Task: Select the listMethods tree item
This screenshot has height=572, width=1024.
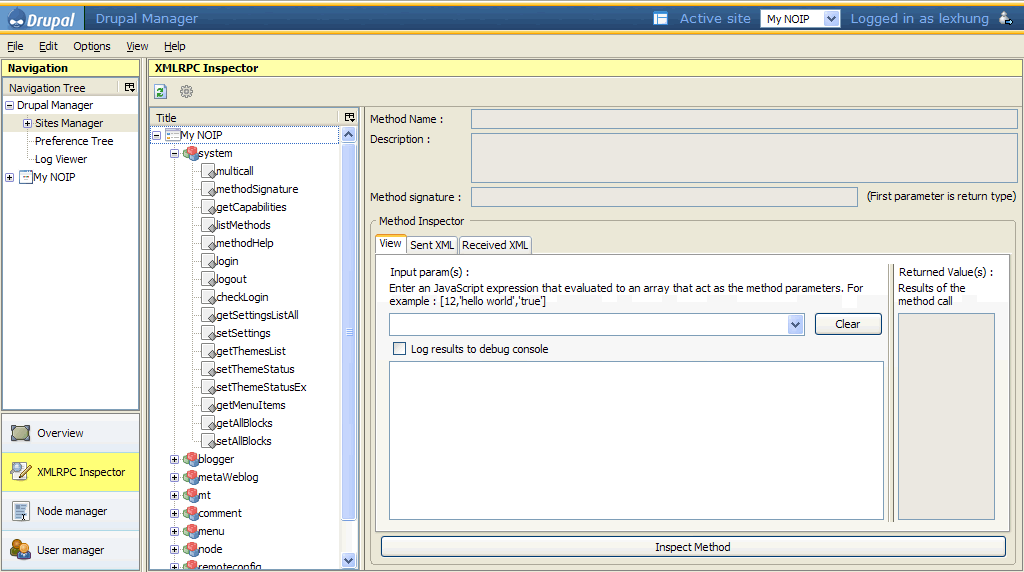Action: pos(243,225)
